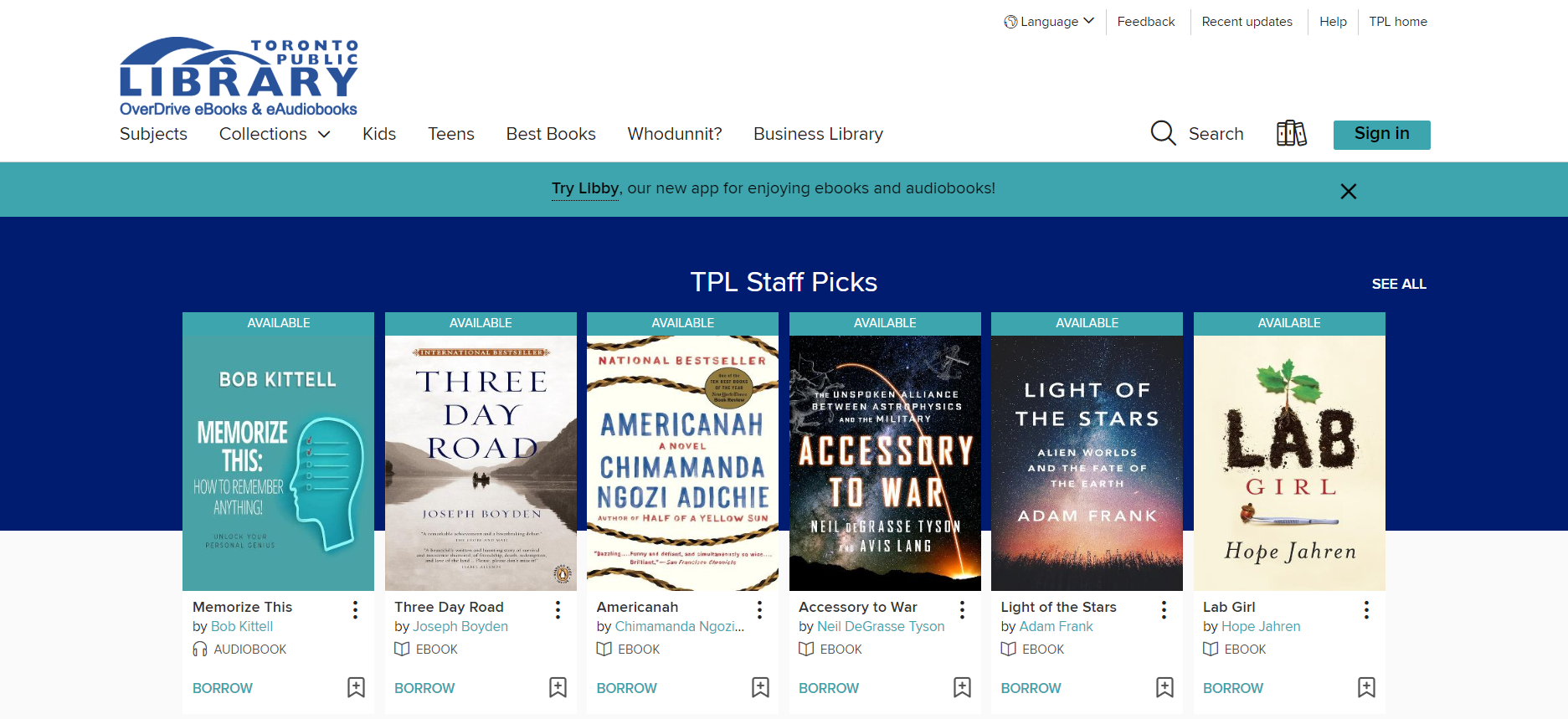Borrow Accessory to War ebook
Viewport: 1568px width, 719px height.
(x=829, y=688)
